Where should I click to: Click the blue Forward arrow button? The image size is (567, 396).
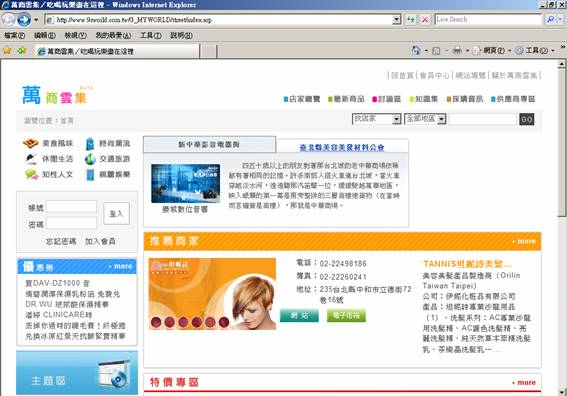point(24,20)
